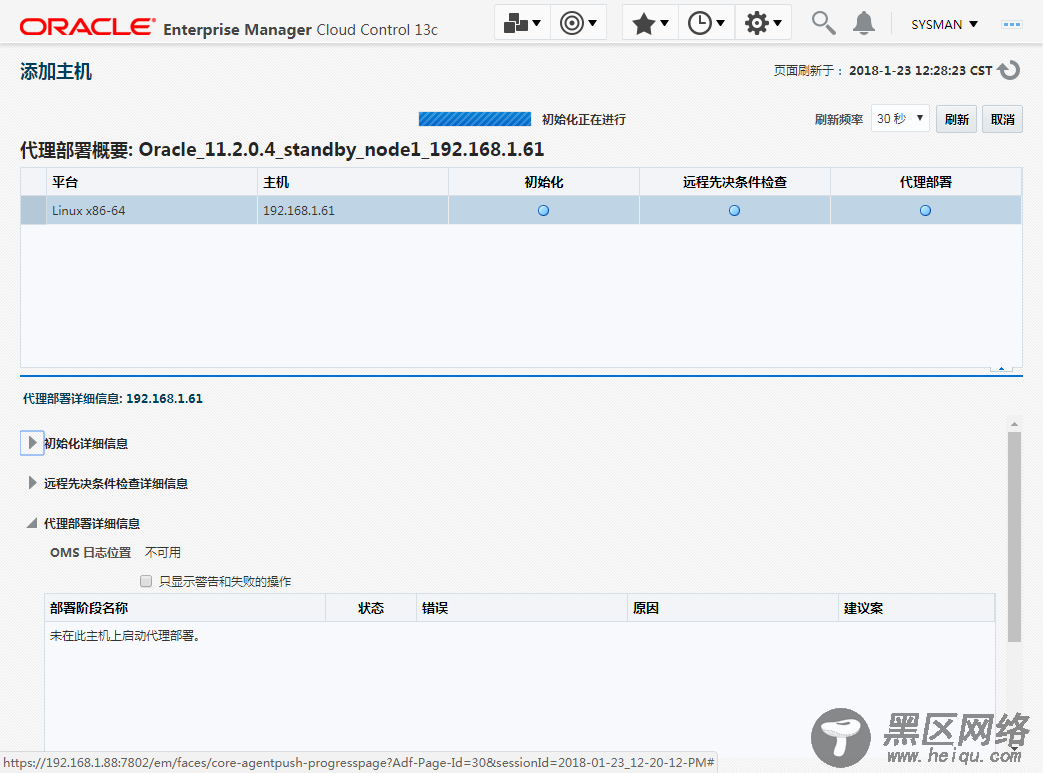Screen dimensions: 1043x773
Task: Enable 只显示警告和失败的操作 checkbox
Action: tap(146, 581)
